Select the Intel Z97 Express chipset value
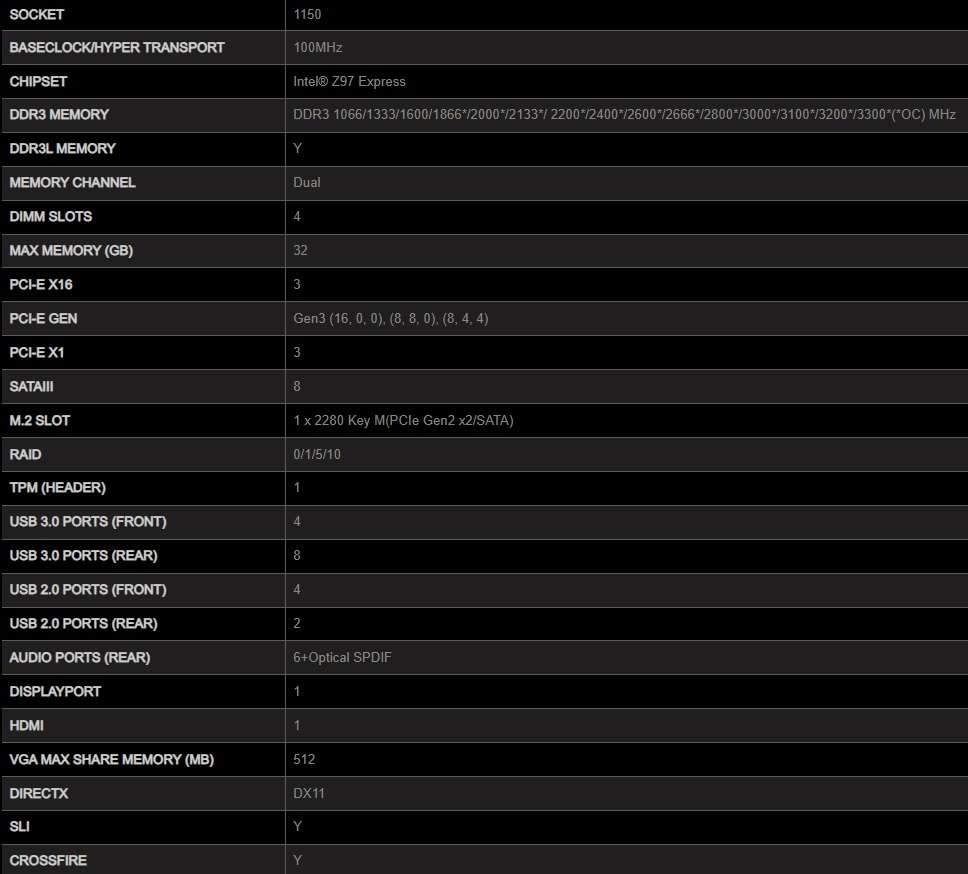 (x=349, y=81)
